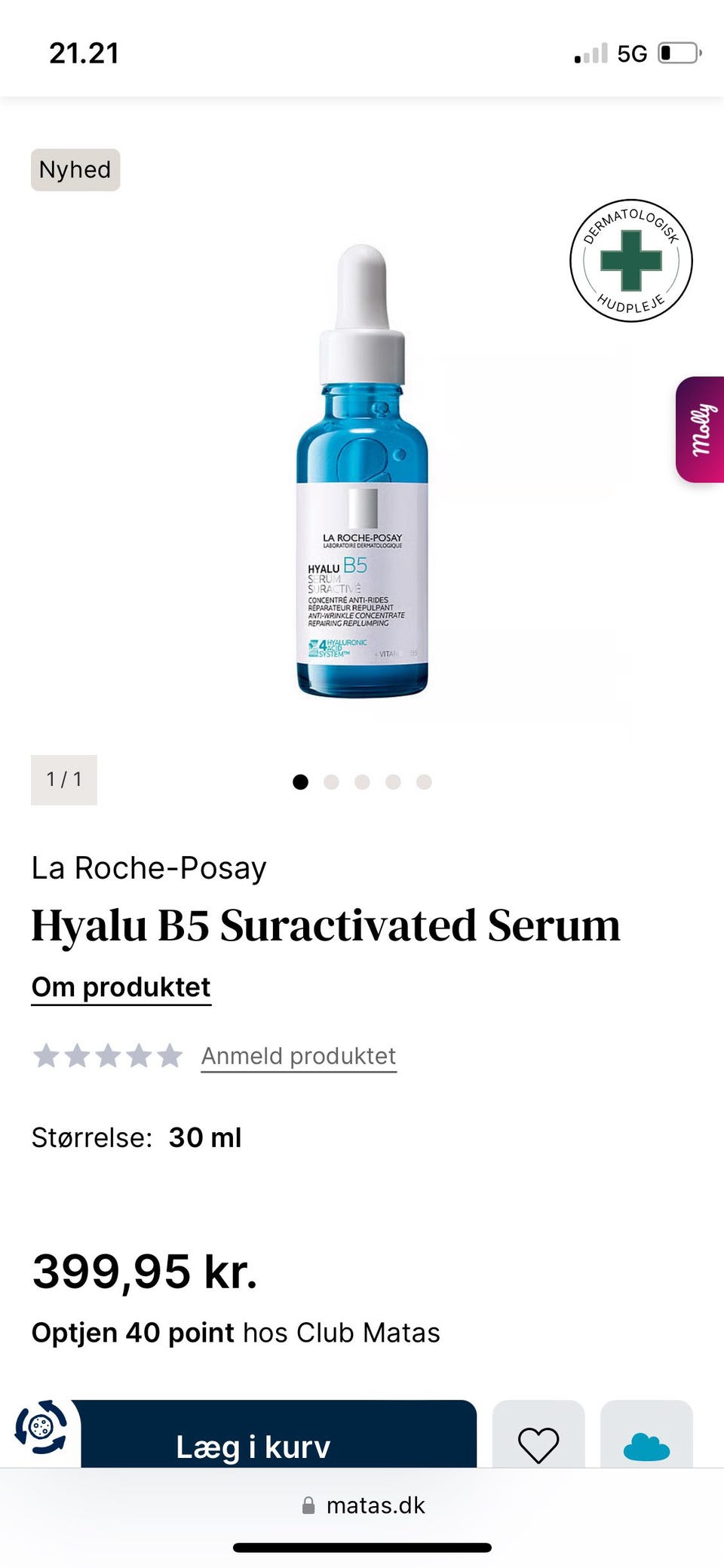Open the Om produktet link

tap(121, 987)
